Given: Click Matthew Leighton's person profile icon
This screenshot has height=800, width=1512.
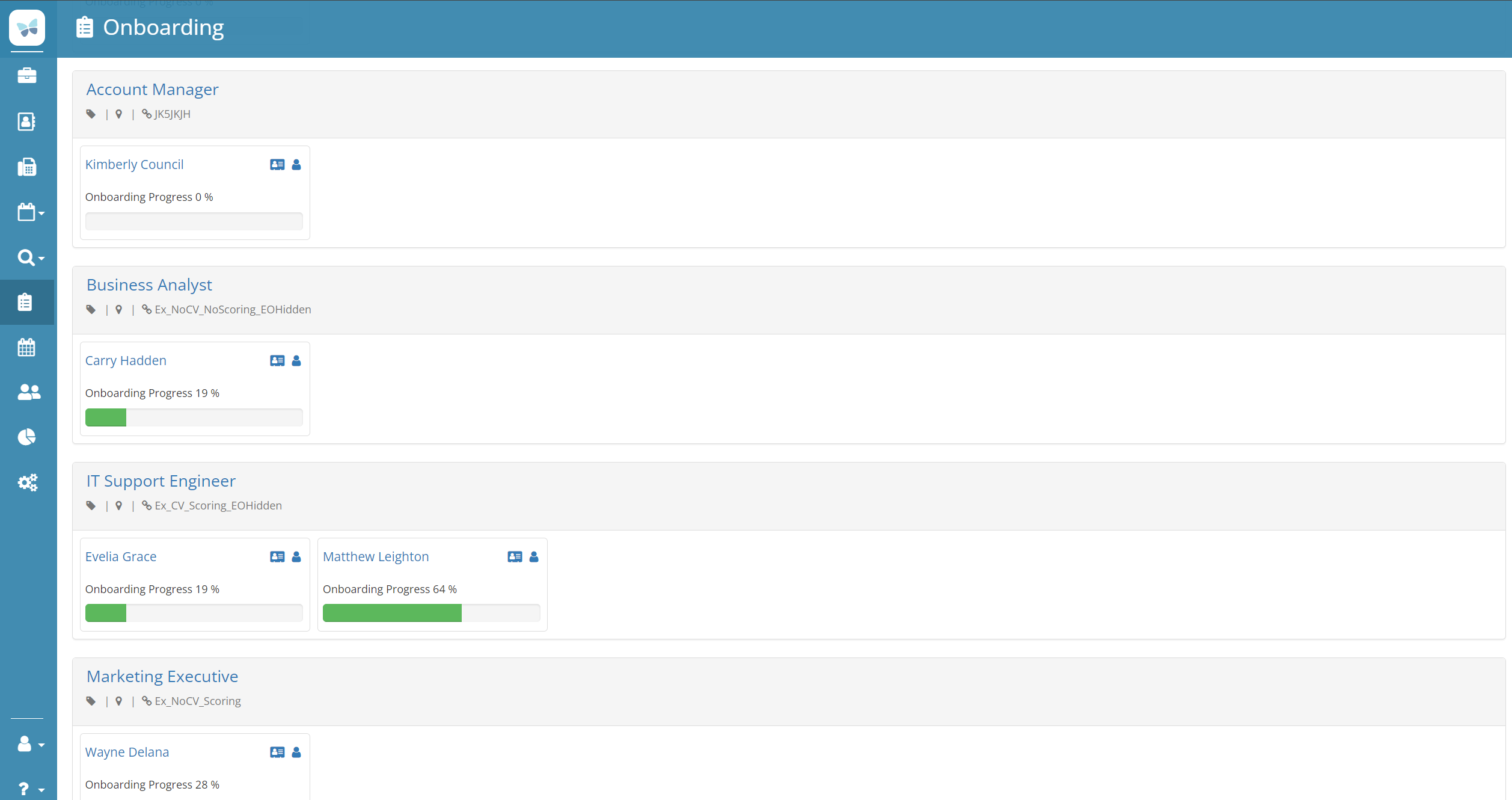Looking at the screenshot, I should pos(534,557).
